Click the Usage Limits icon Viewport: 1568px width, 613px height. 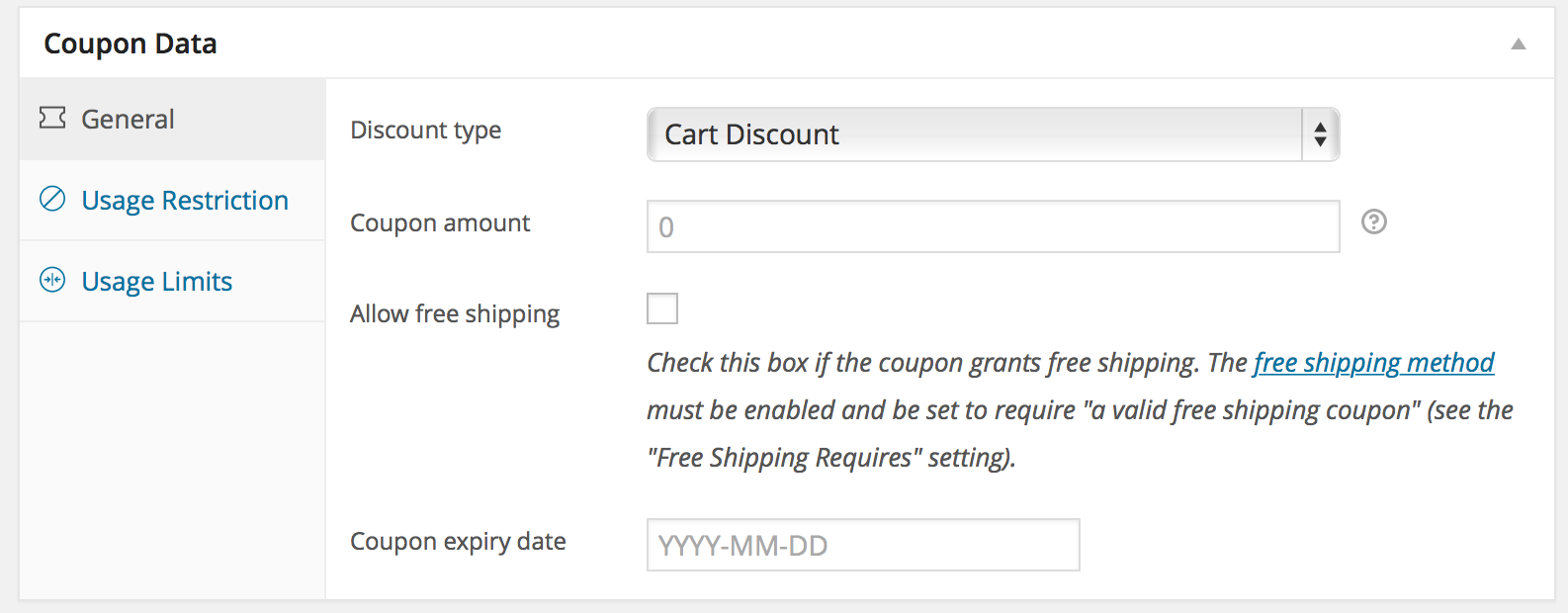(x=52, y=281)
